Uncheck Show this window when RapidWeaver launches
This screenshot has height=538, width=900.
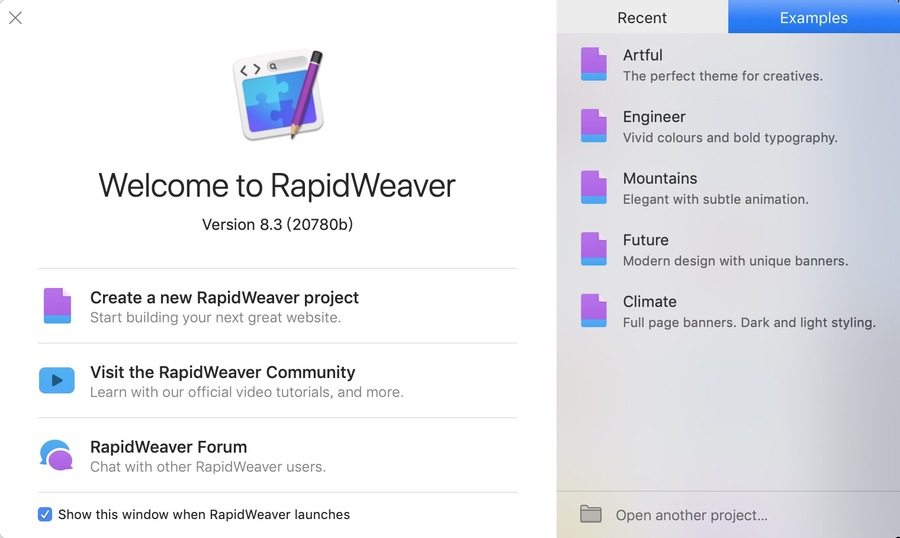45,515
